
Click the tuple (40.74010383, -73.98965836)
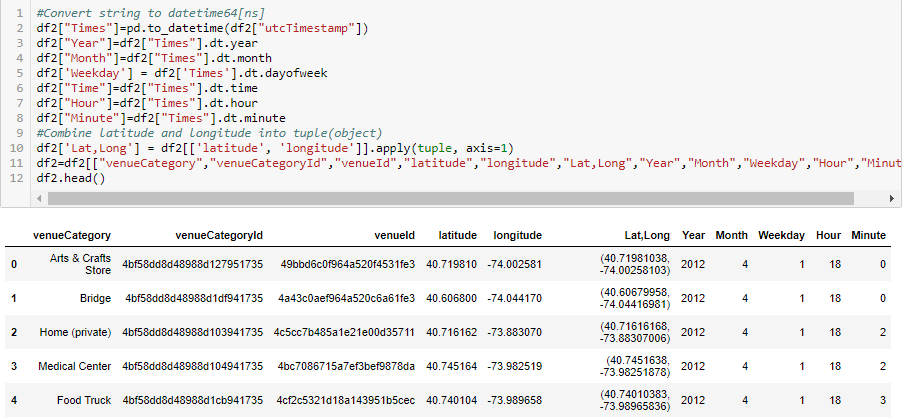[x=635, y=400]
